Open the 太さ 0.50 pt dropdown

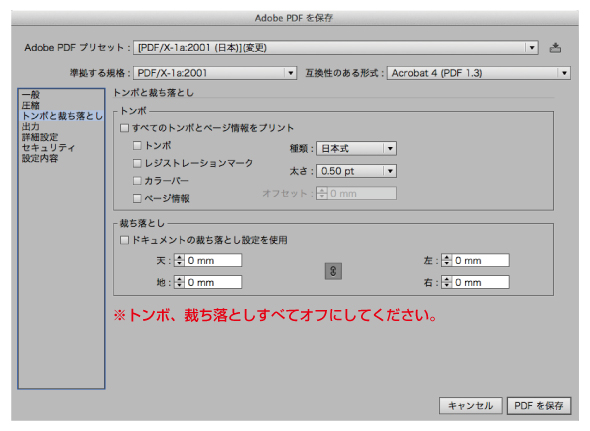pos(356,171)
